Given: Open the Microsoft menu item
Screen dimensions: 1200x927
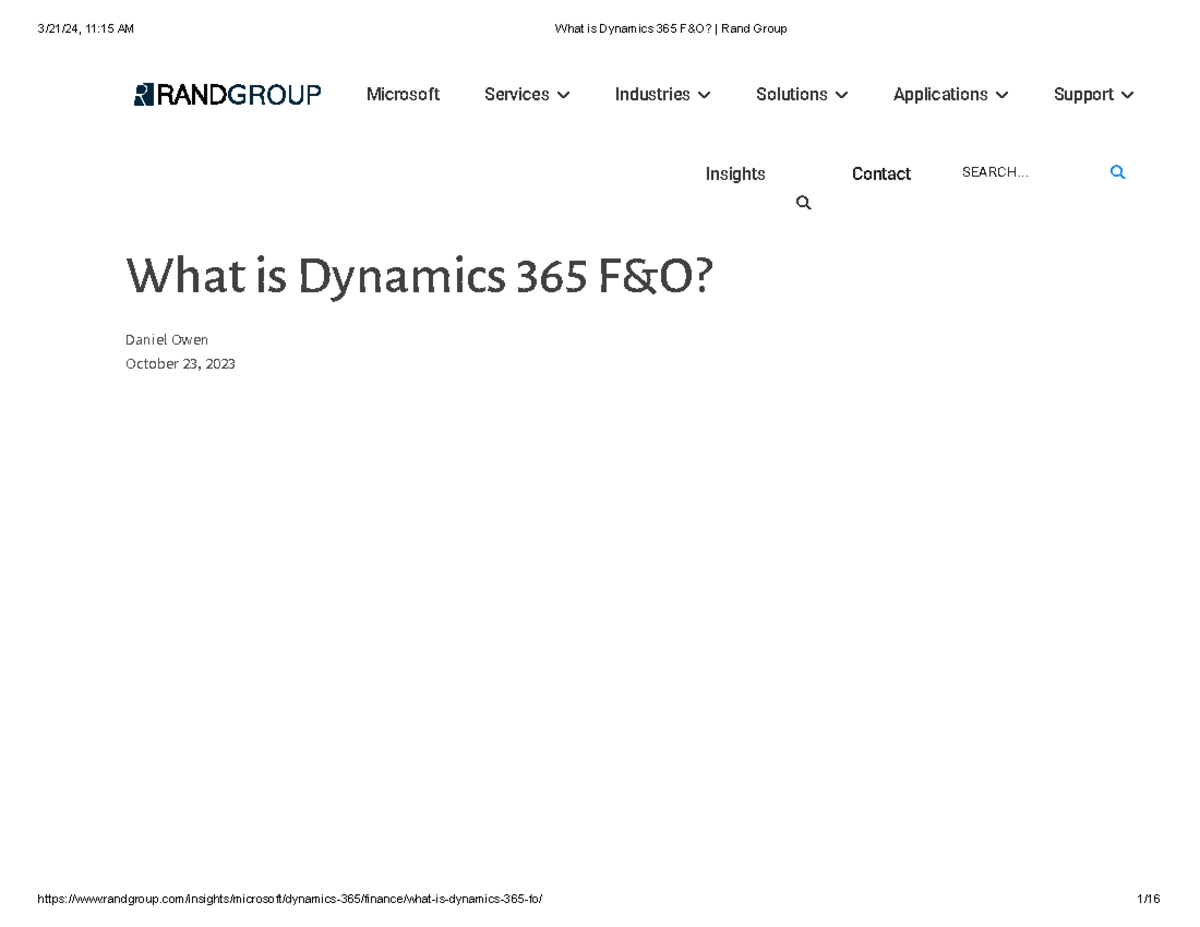Looking at the screenshot, I should [x=403, y=94].
